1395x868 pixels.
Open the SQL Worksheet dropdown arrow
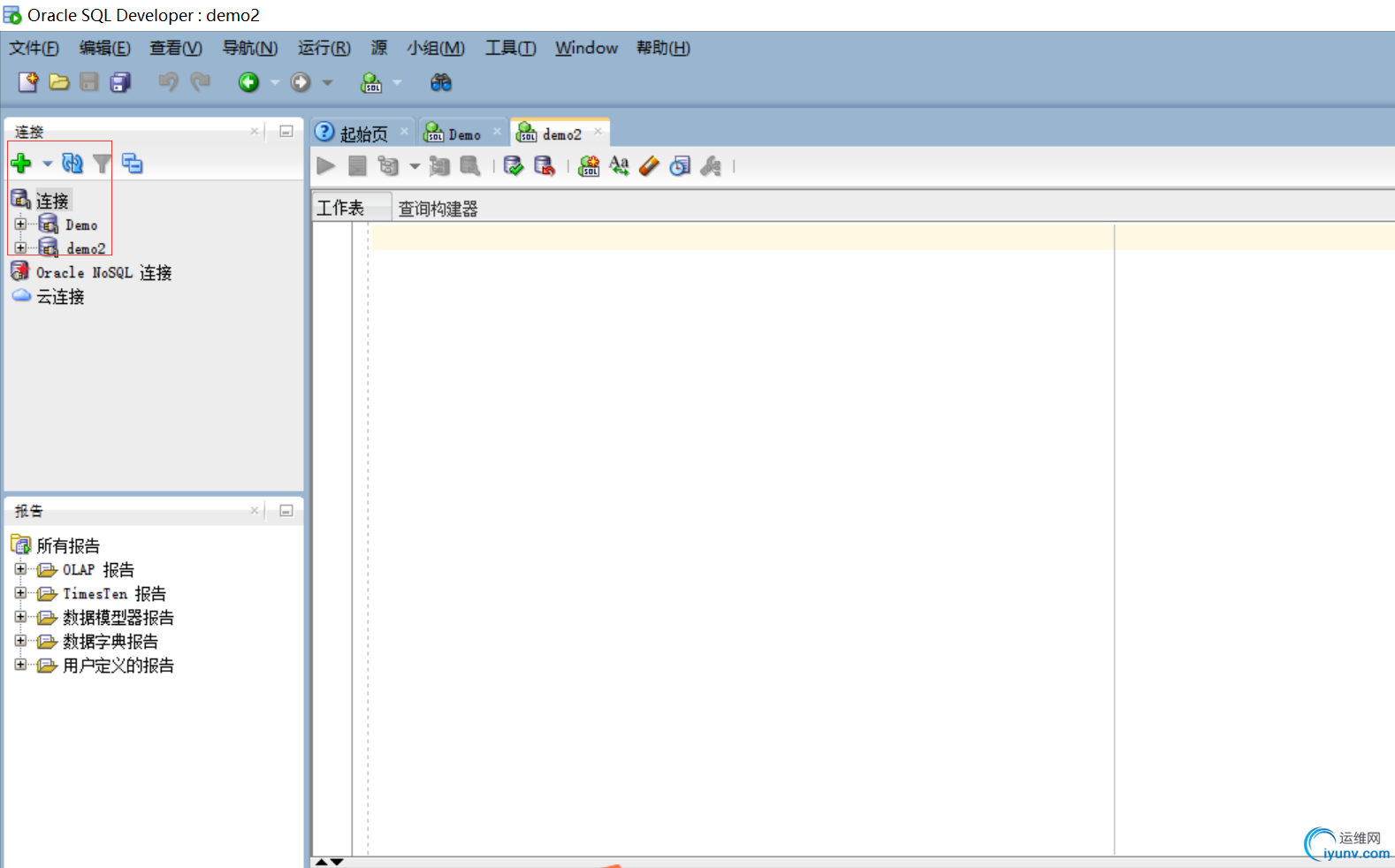click(397, 83)
